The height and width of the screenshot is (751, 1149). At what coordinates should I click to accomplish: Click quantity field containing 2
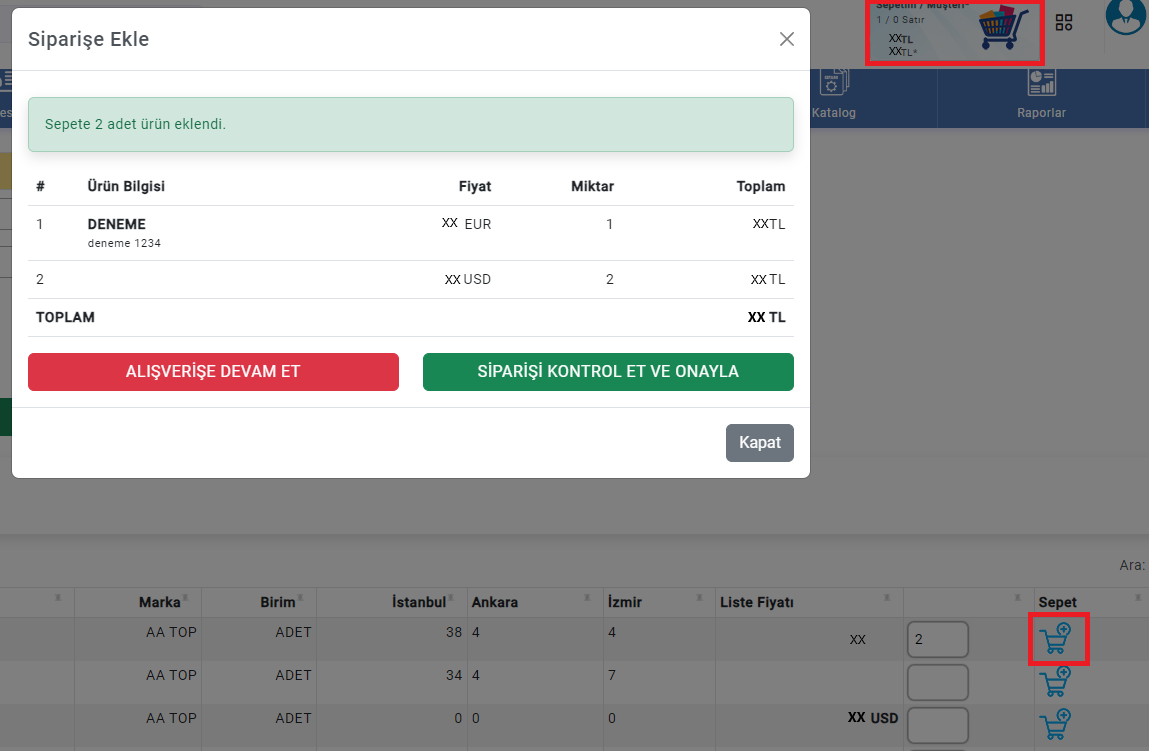[937, 639]
